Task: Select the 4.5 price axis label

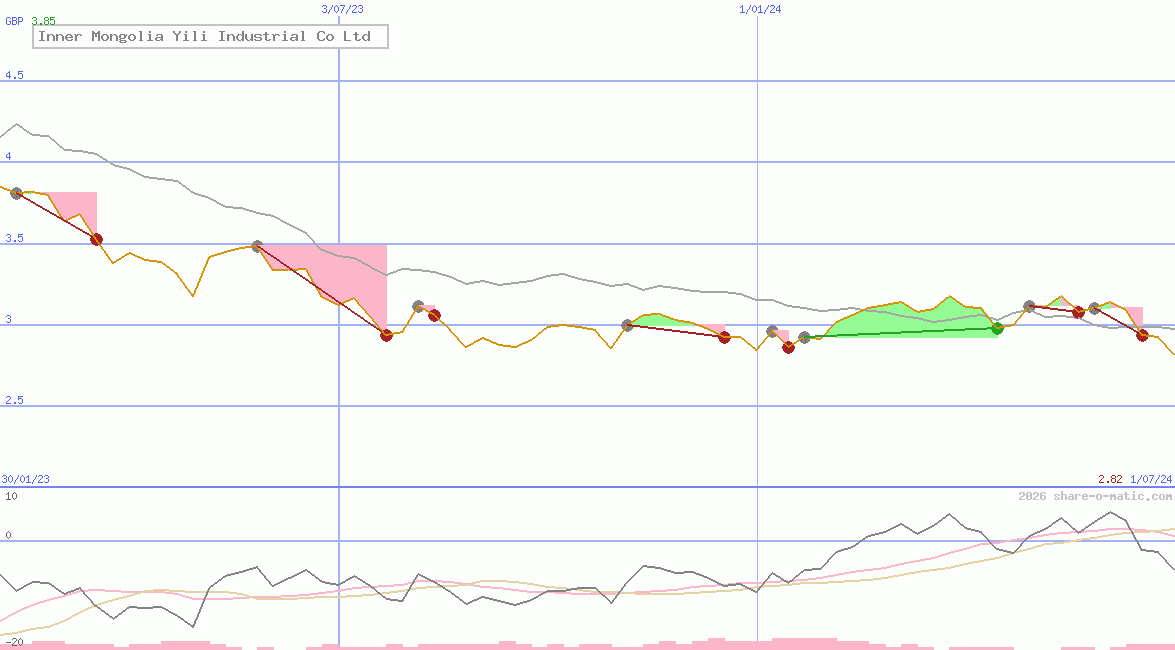Action: coord(14,76)
